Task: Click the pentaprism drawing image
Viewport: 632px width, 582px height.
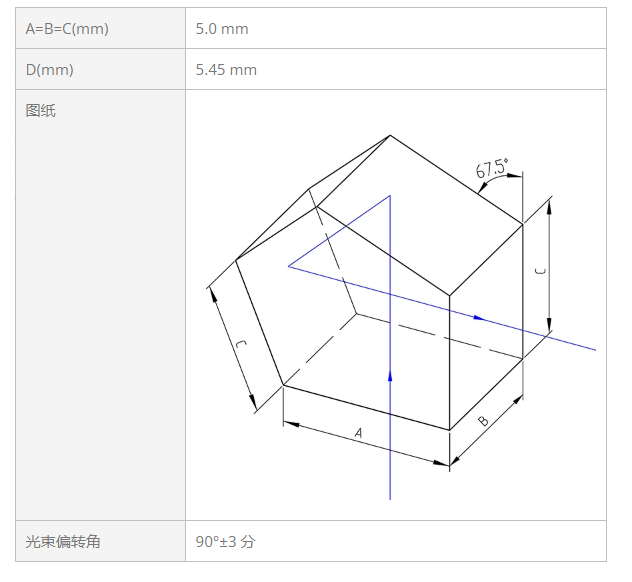Action: click(x=401, y=317)
